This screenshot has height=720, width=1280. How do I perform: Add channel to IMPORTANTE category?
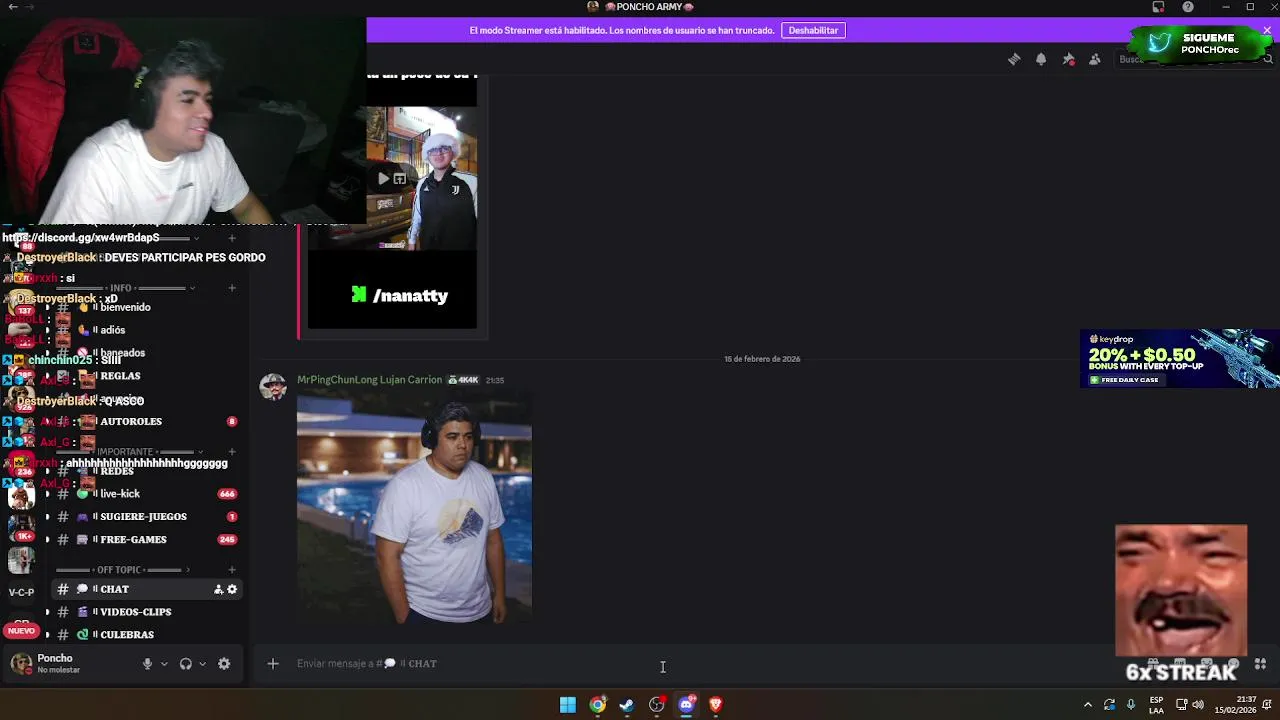click(x=232, y=452)
